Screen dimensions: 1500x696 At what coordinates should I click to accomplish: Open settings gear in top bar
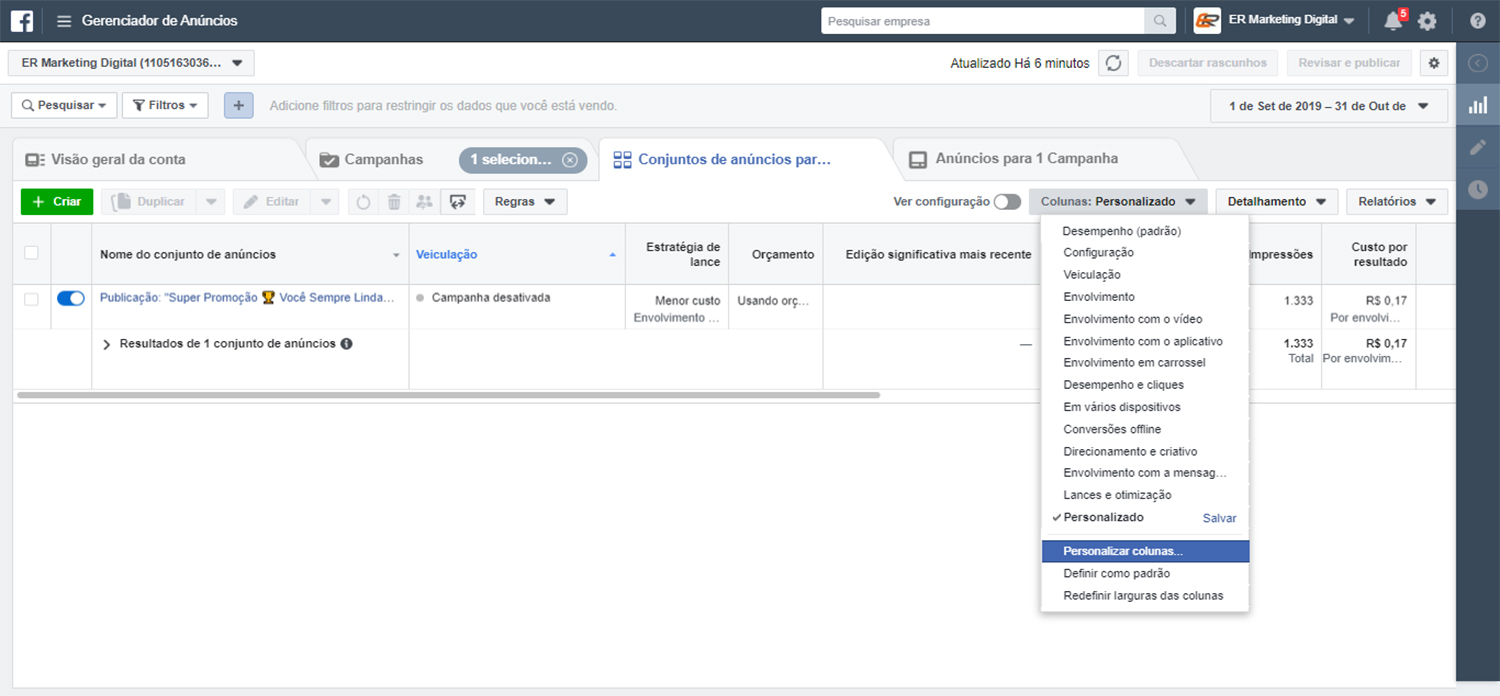pyautogui.click(x=1427, y=21)
